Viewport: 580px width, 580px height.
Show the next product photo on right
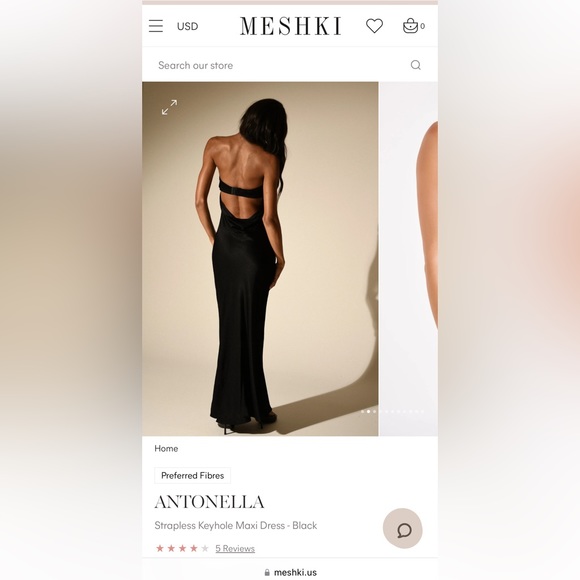(x=409, y=259)
